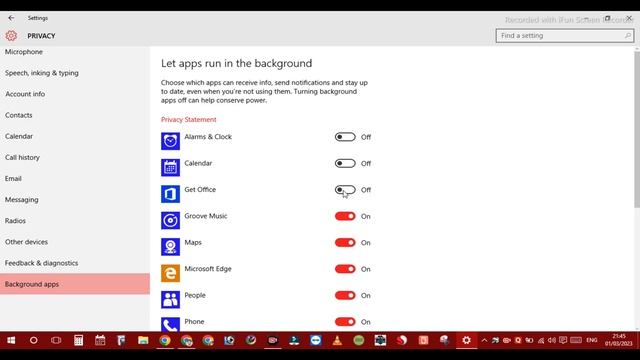The width and height of the screenshot is (640, 360).
Task: Click the taskbar clock showing 21:45
Action: (x=619, y=340)
